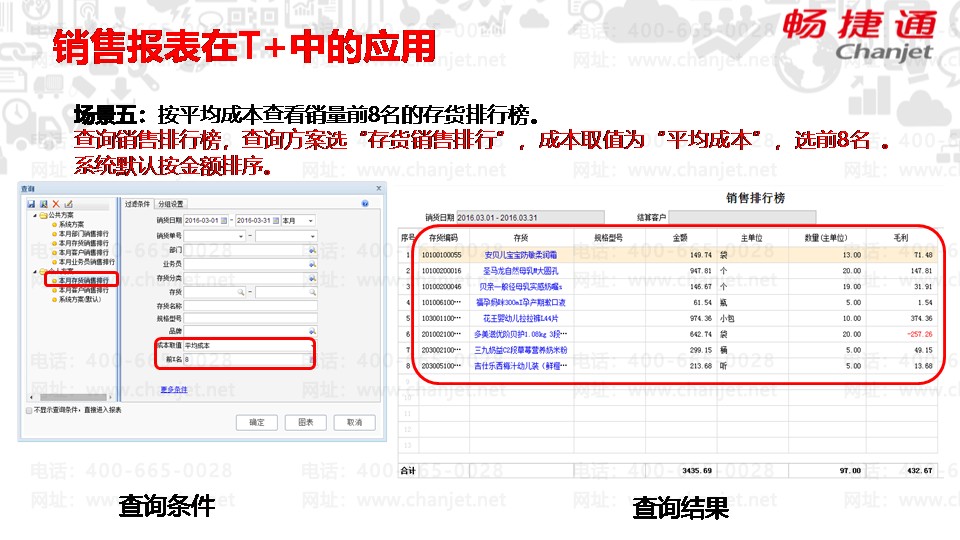
Task: Click negative profit cell -257.26
Action: pos(901,334)
